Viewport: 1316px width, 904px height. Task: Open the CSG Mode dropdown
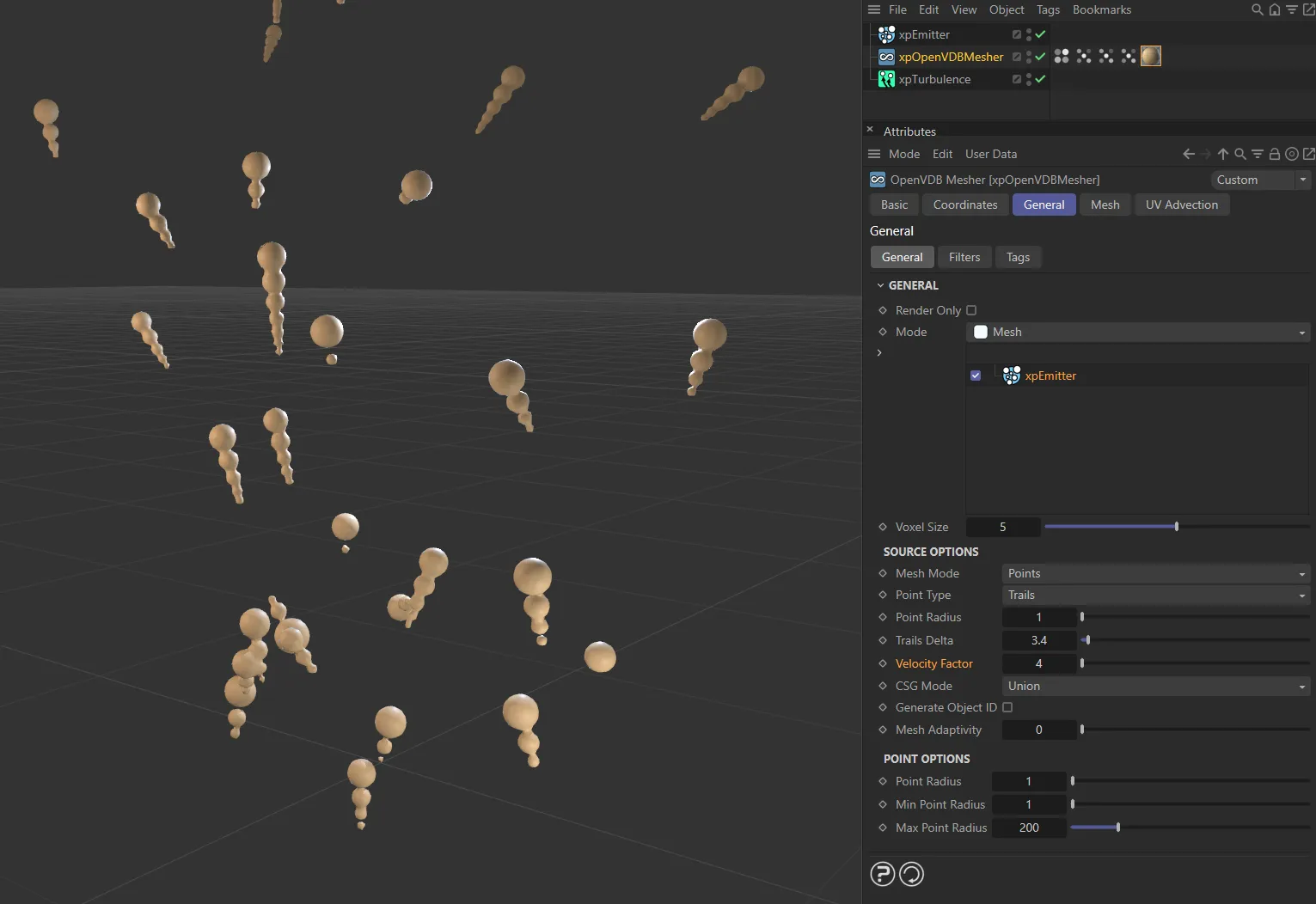pos(1155,686)
